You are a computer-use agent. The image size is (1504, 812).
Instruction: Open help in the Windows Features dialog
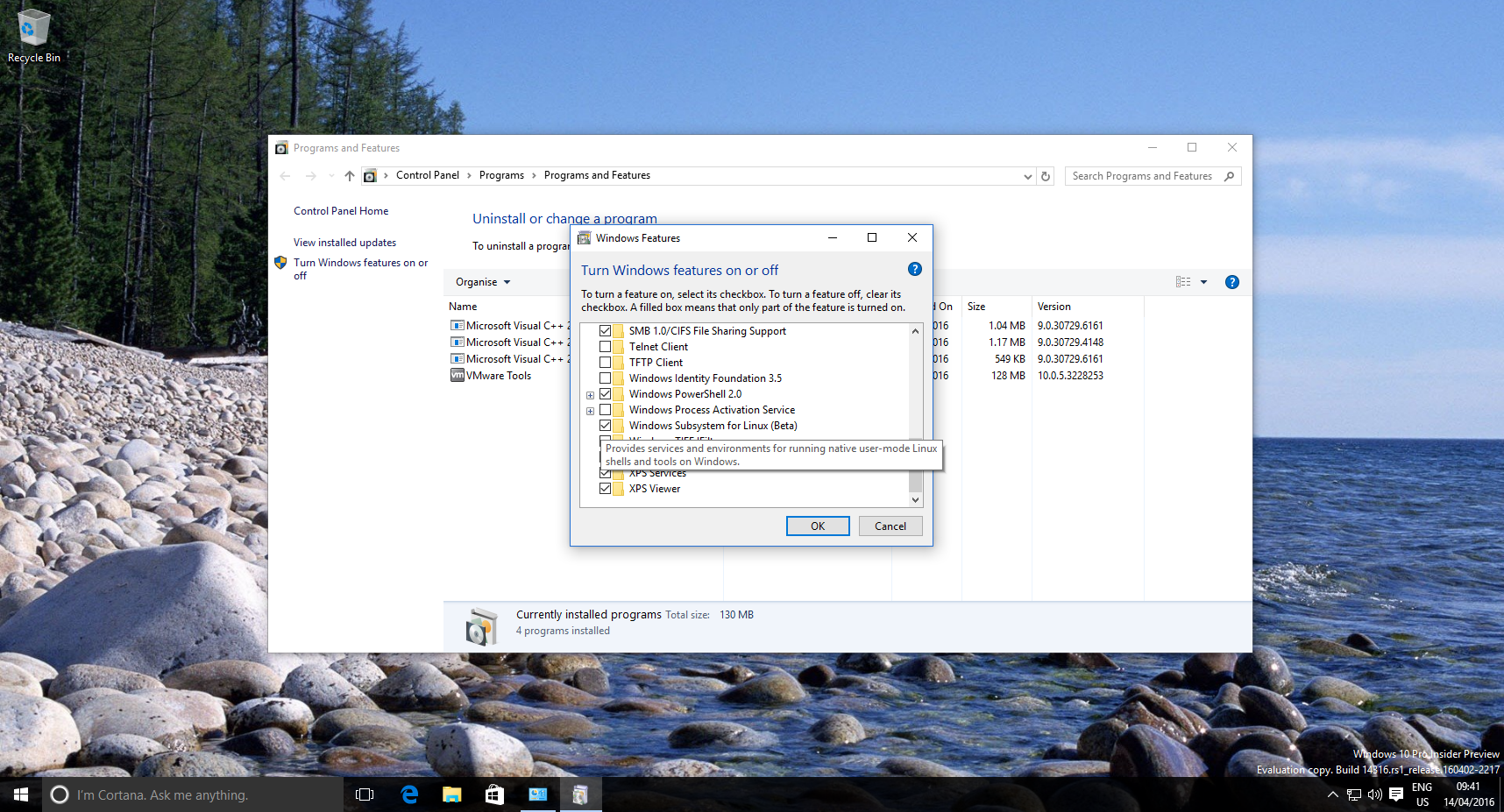914,269
